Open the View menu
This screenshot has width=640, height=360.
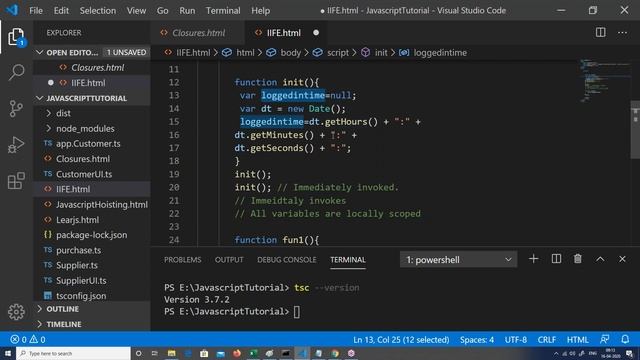click(136, 11)
